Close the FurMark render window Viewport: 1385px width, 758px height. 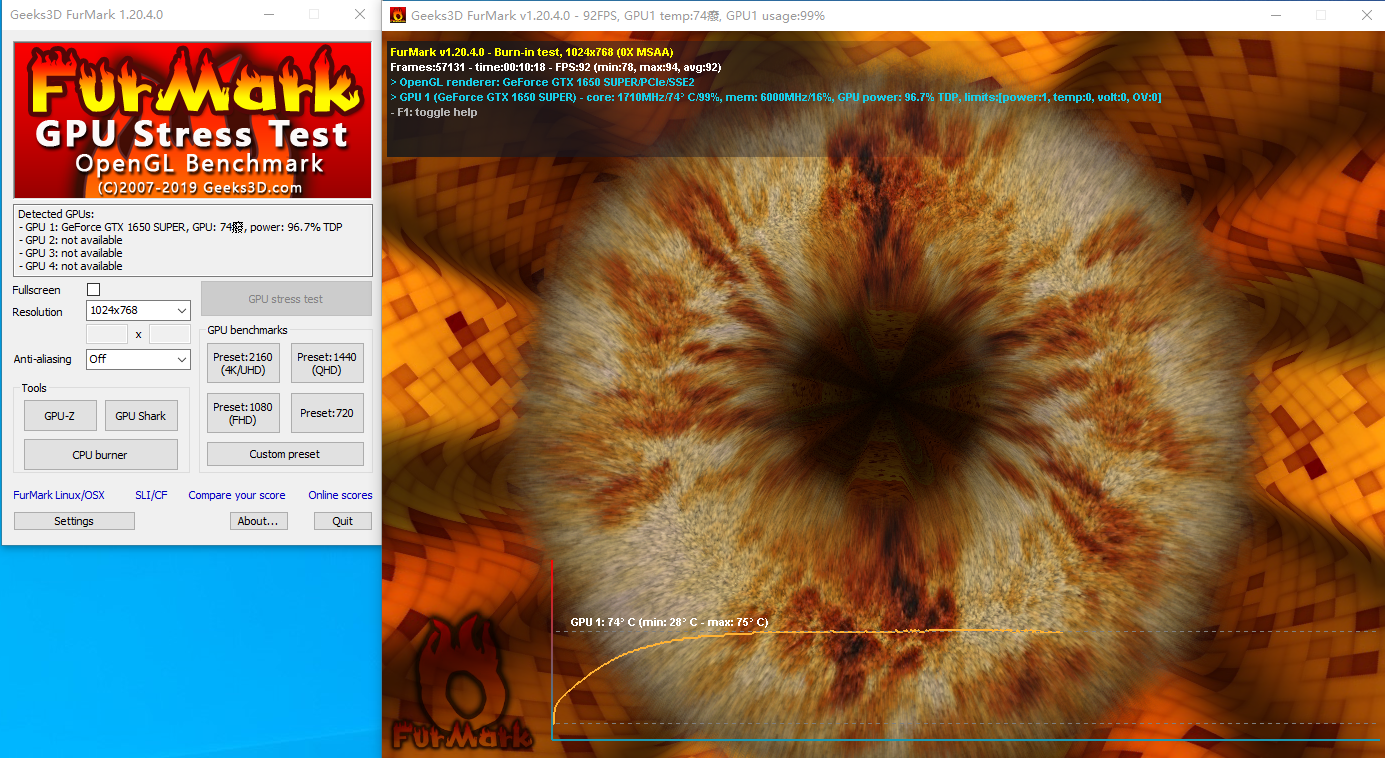(x=1366, y=15)
